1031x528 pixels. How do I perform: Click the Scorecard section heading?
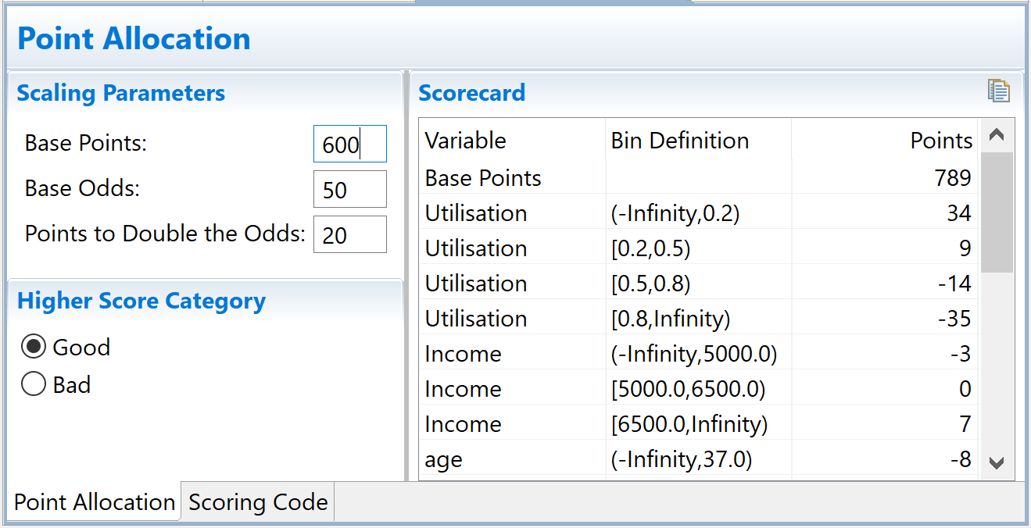coord(472,93)
